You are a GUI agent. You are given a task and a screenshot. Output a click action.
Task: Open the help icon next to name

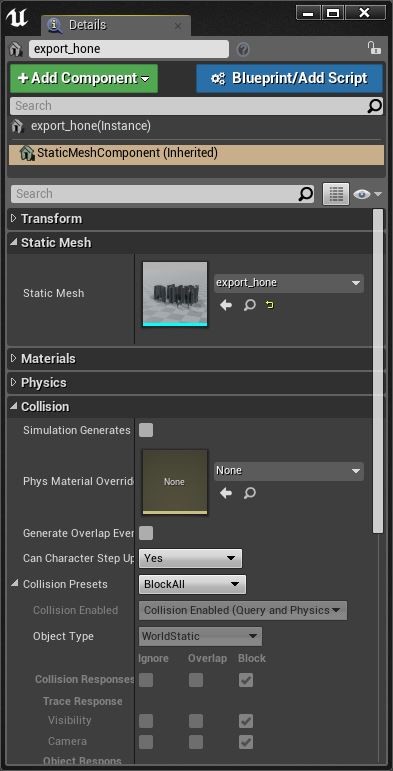pyautogui.click(x=243, y=50)
